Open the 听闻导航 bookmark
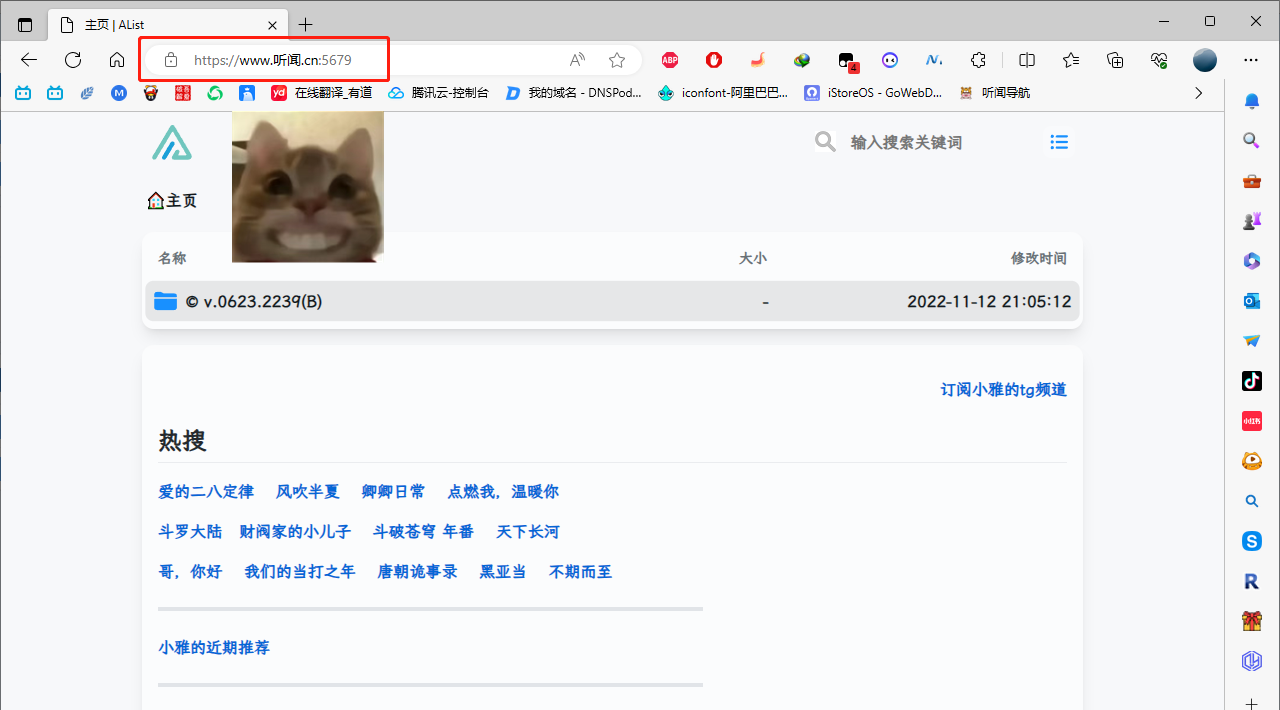This screenshot has height=710, width=1280. point(994,93)
